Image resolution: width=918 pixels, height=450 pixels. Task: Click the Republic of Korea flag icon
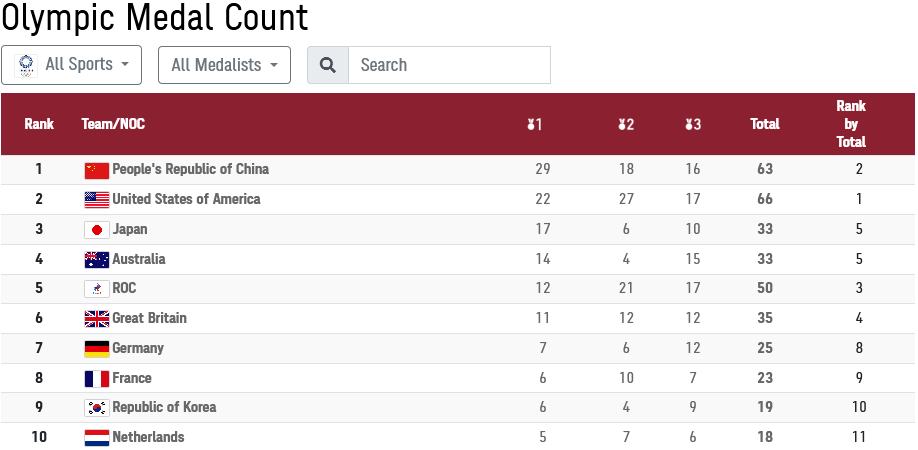coord(97,407)
